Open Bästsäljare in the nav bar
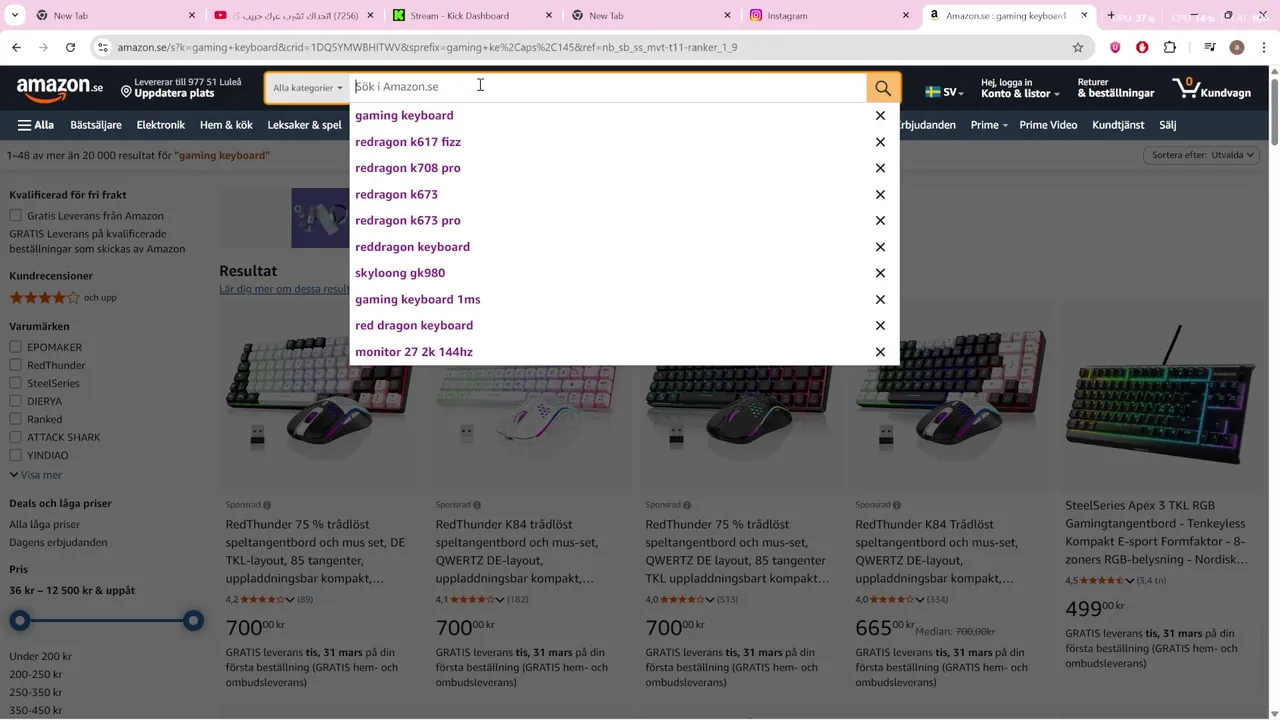This screenshot has height=720, width=1280. coord(96,125)
